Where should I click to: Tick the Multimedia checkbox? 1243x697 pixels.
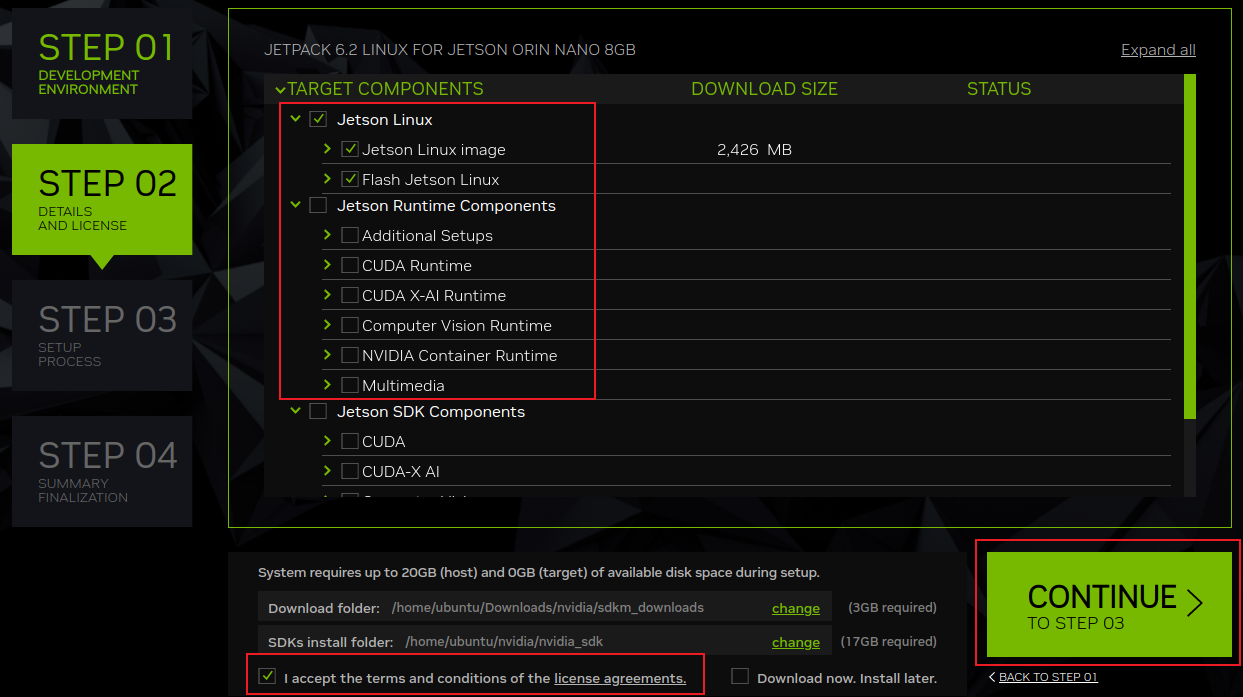[350, 385]
